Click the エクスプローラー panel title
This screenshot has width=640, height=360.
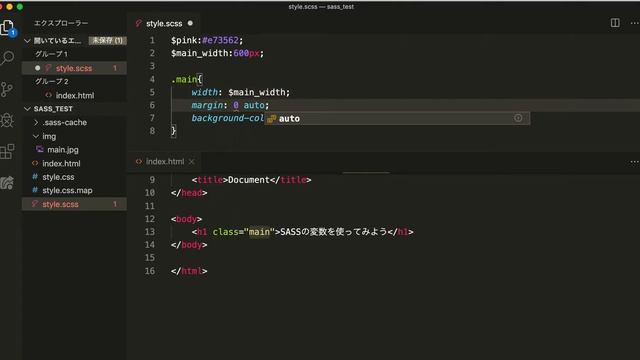tap(61, 23)
